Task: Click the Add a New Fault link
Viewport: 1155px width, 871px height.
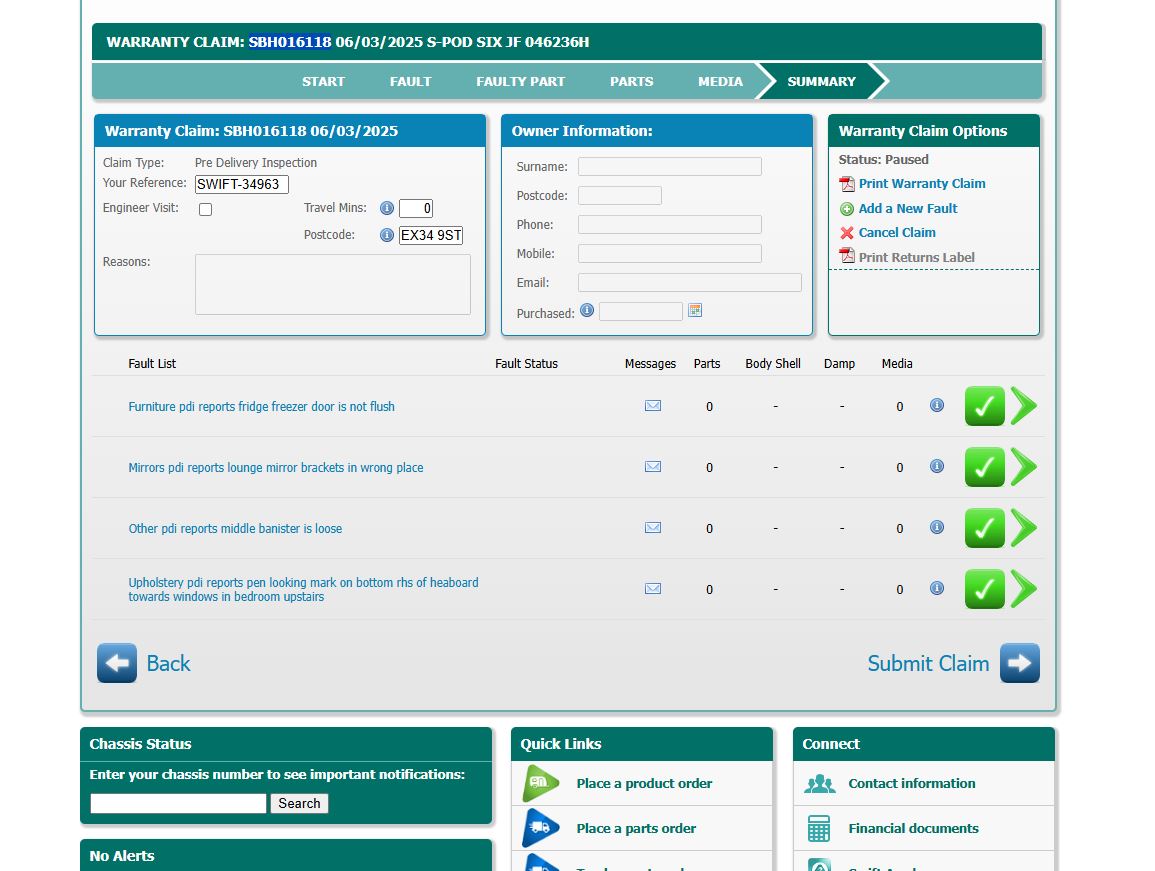Action: coord(908,209)
